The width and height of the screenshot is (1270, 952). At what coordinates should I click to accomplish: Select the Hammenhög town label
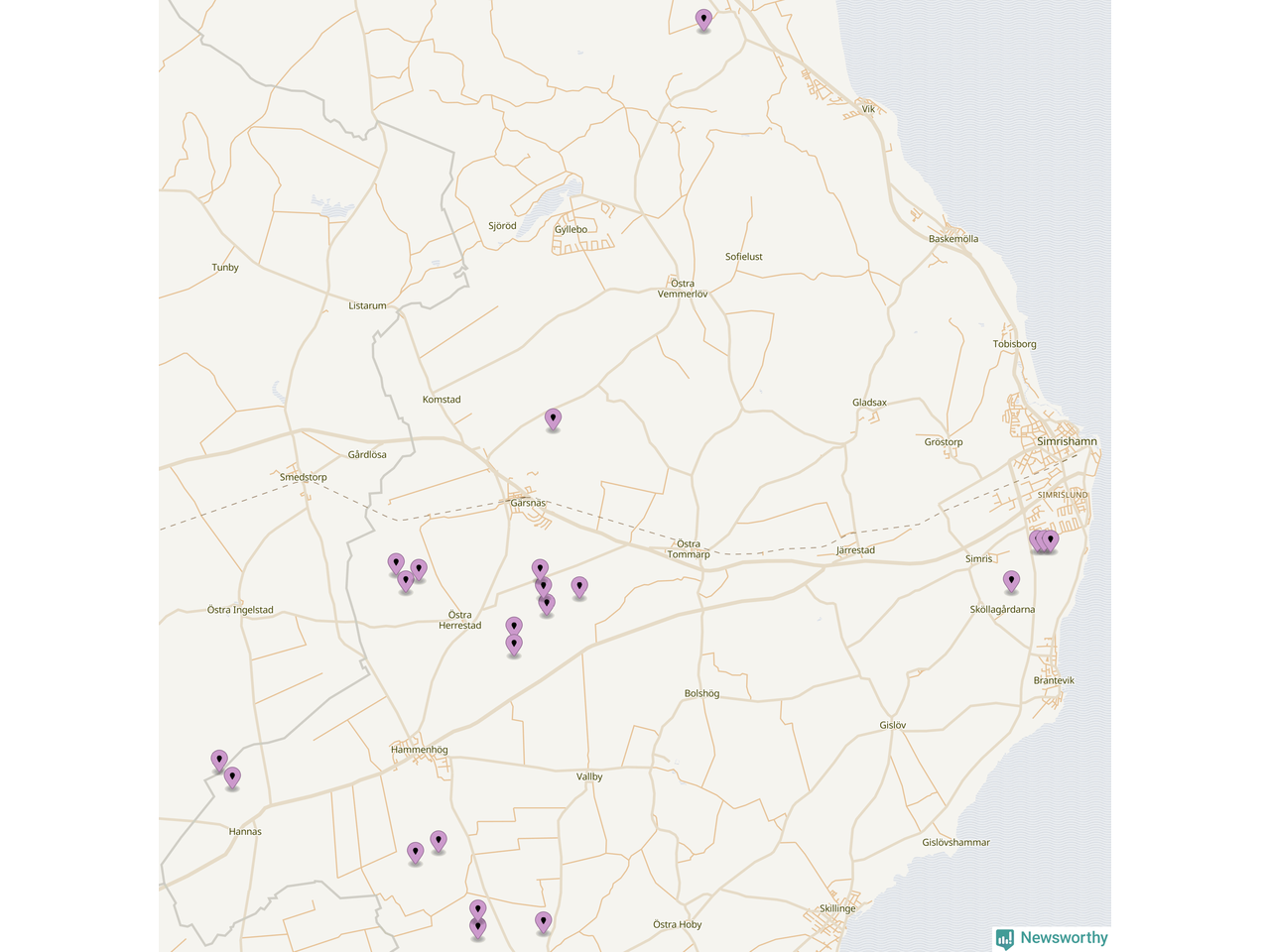tap(420, 750)
